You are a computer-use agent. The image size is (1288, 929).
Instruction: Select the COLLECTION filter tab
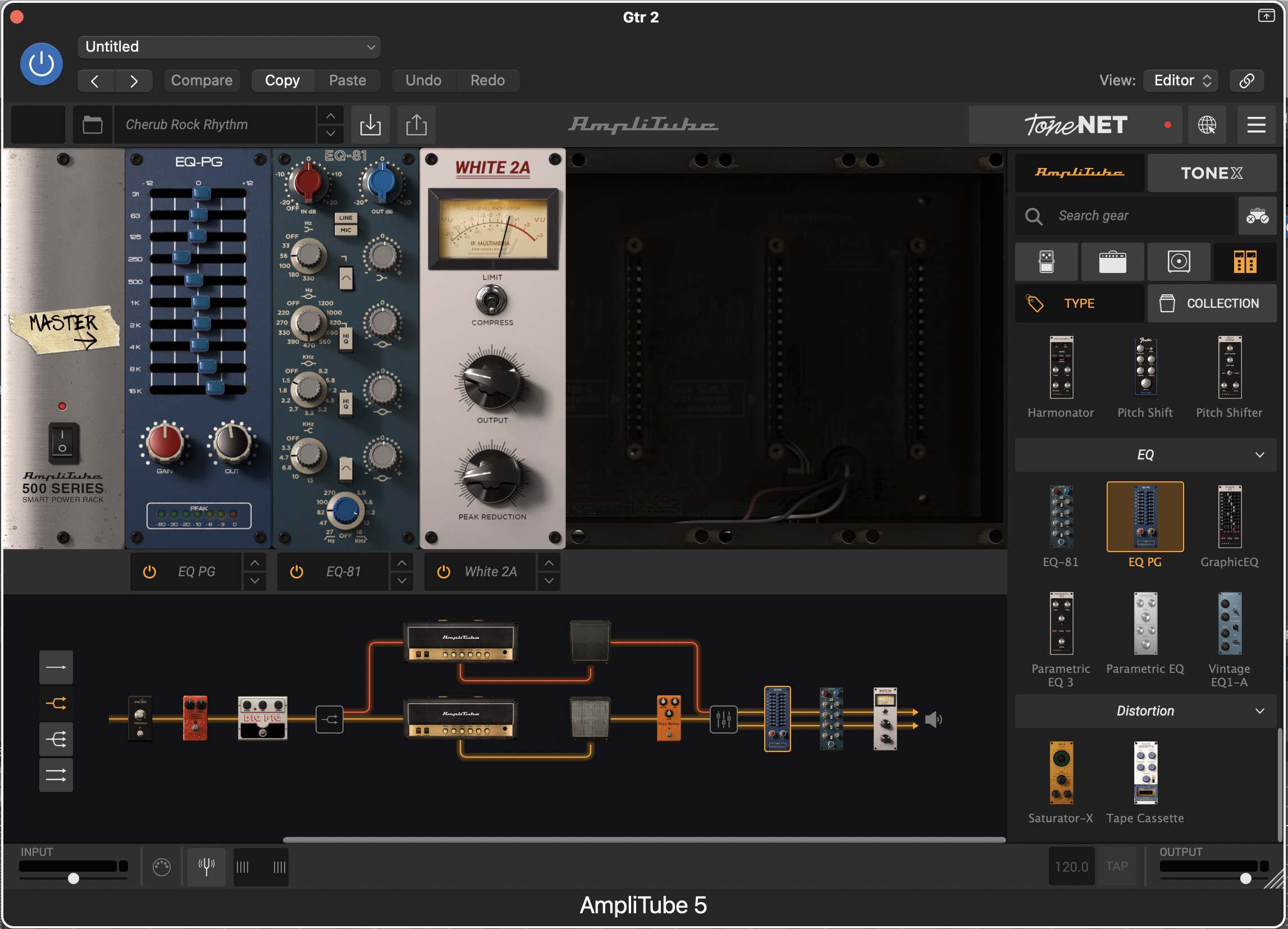coord(1211,303)
